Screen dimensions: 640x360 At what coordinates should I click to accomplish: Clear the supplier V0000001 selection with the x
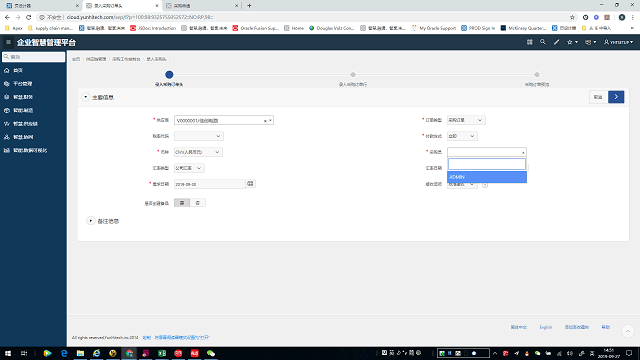(265, 121)
